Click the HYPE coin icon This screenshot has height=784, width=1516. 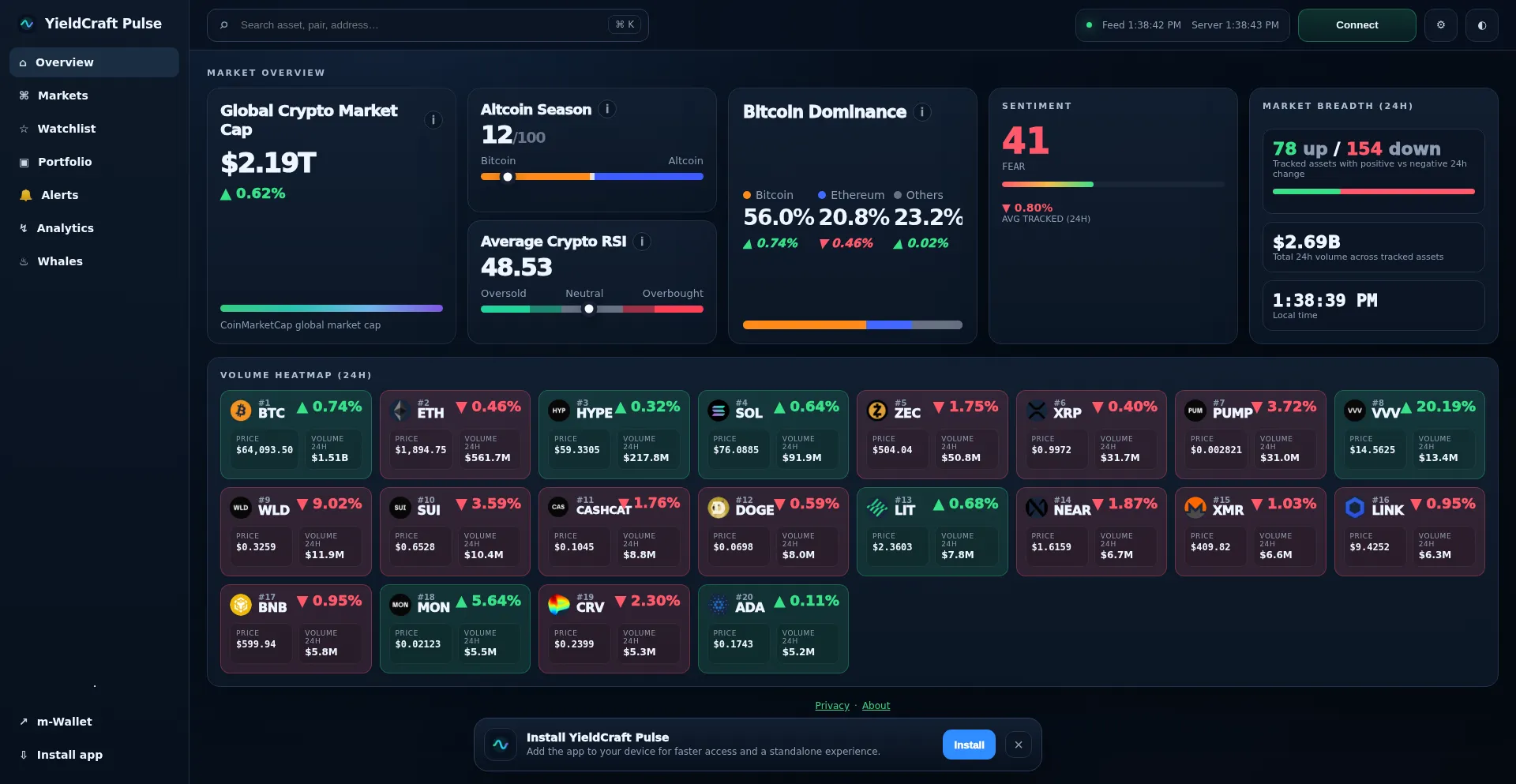(559, 410)
